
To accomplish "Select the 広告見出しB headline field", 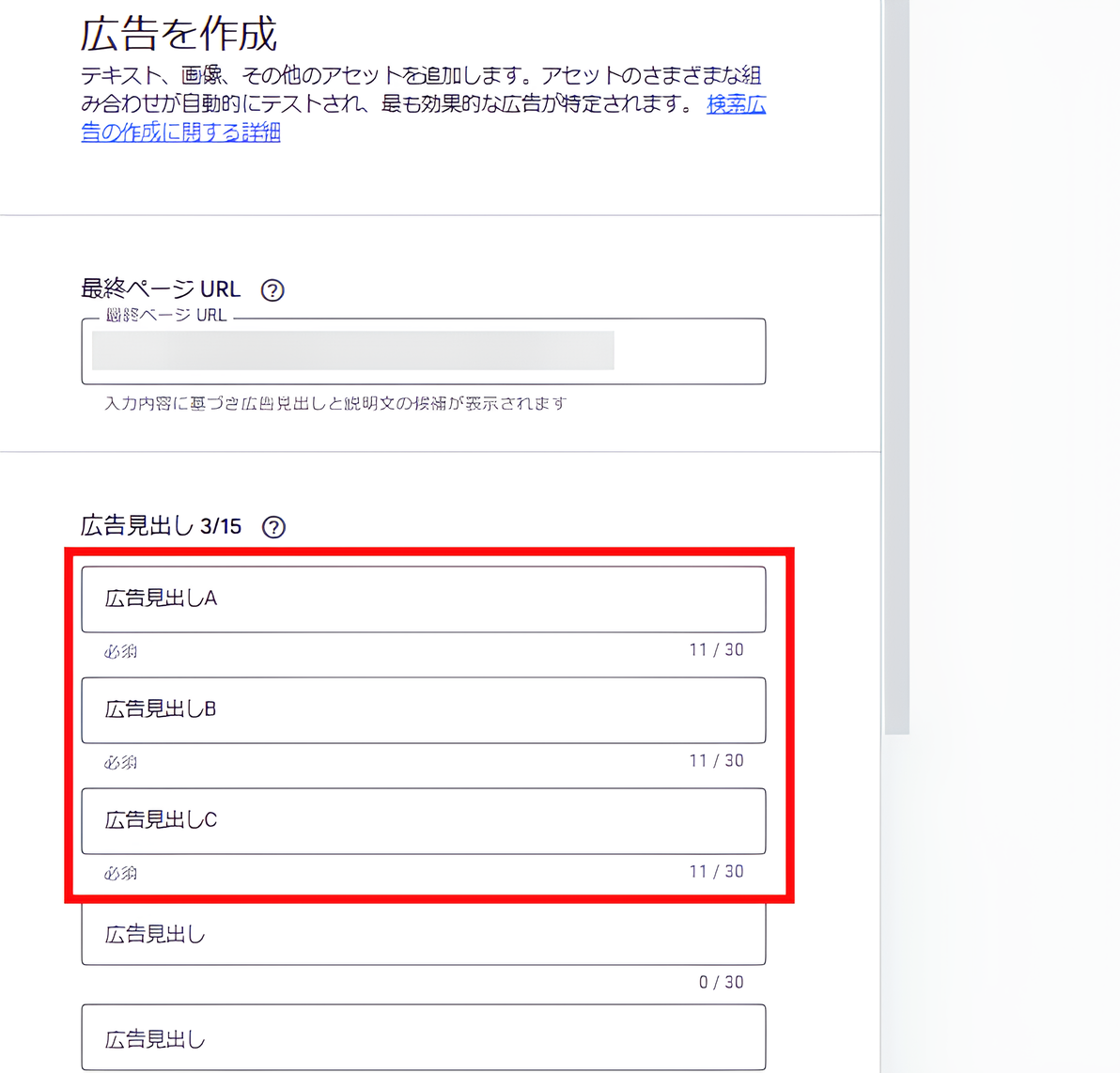I will 423,710.
